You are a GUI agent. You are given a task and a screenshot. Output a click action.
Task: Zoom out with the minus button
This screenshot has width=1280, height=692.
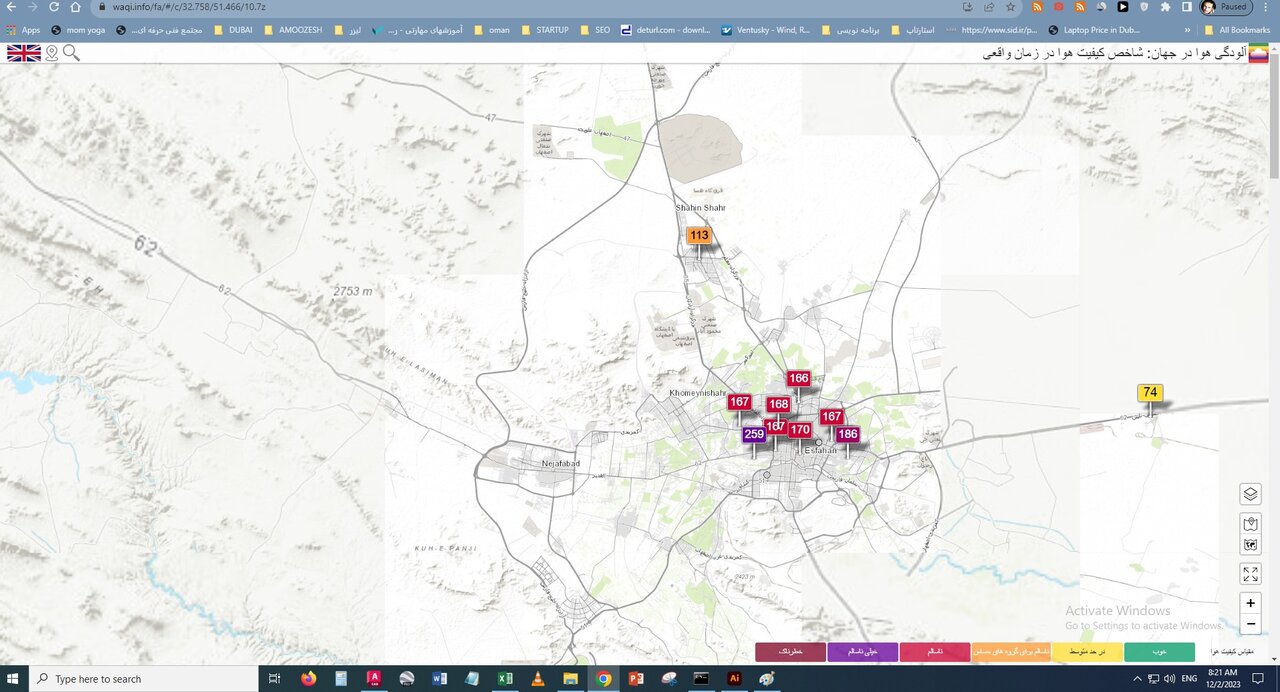pyautogui.click(x=1250, y=625)
